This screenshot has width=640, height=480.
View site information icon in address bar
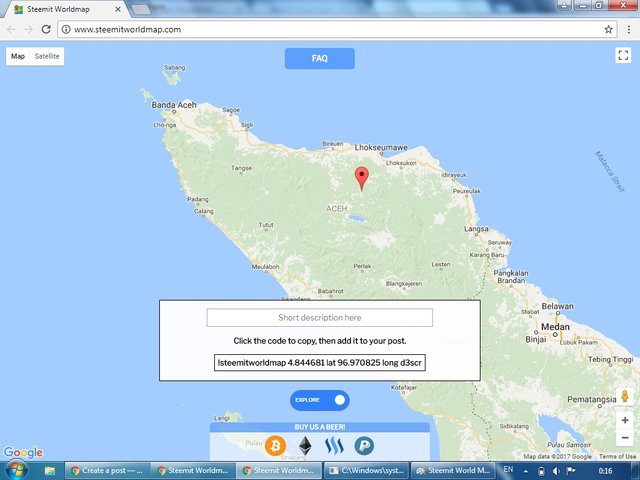pyautogui.click(x=66, y=29)
